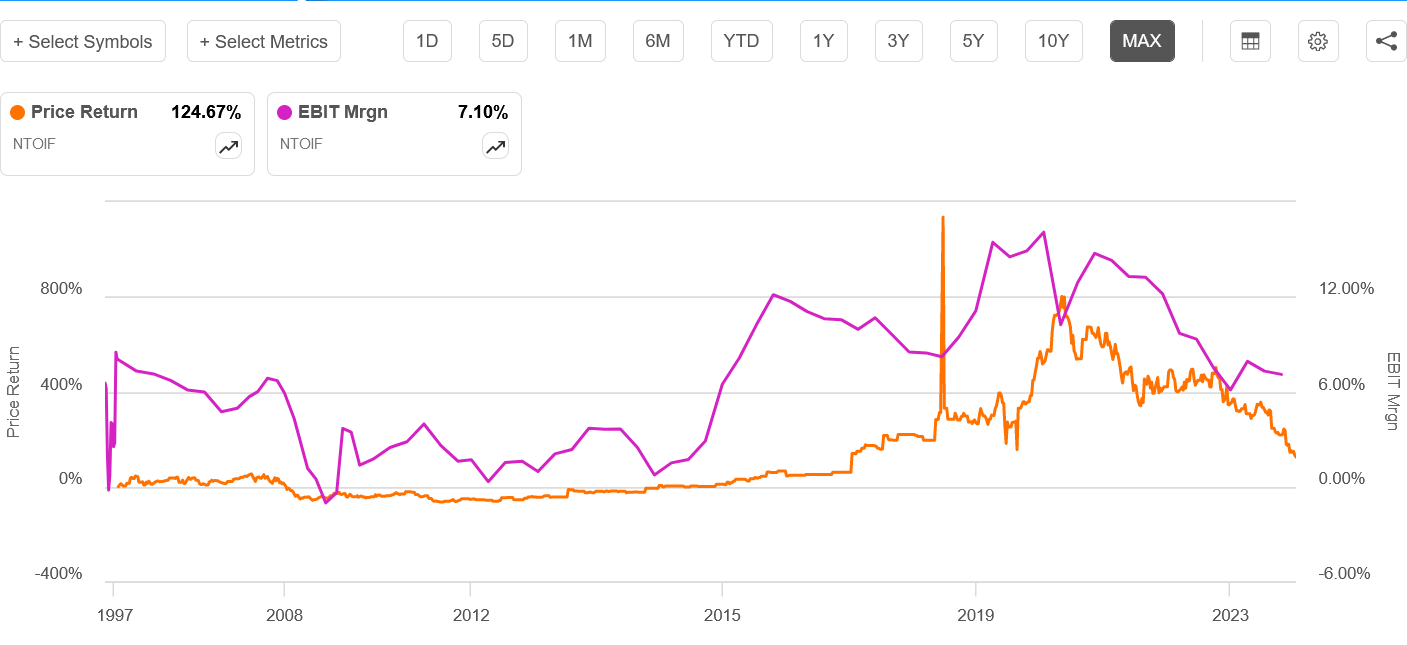1407x645 pixels.
Task: Click the orange Price Return legend dot
Action: coord(16,112)
